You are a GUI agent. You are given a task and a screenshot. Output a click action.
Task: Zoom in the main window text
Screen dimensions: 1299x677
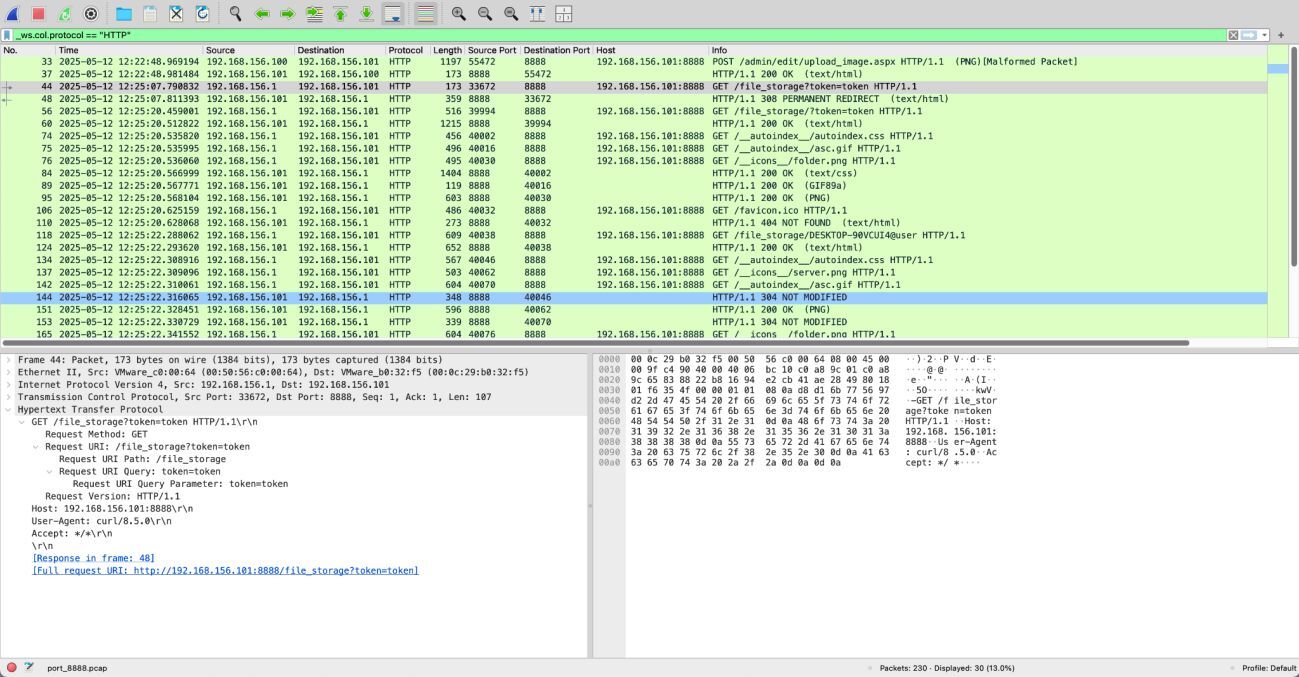[459, 14]
